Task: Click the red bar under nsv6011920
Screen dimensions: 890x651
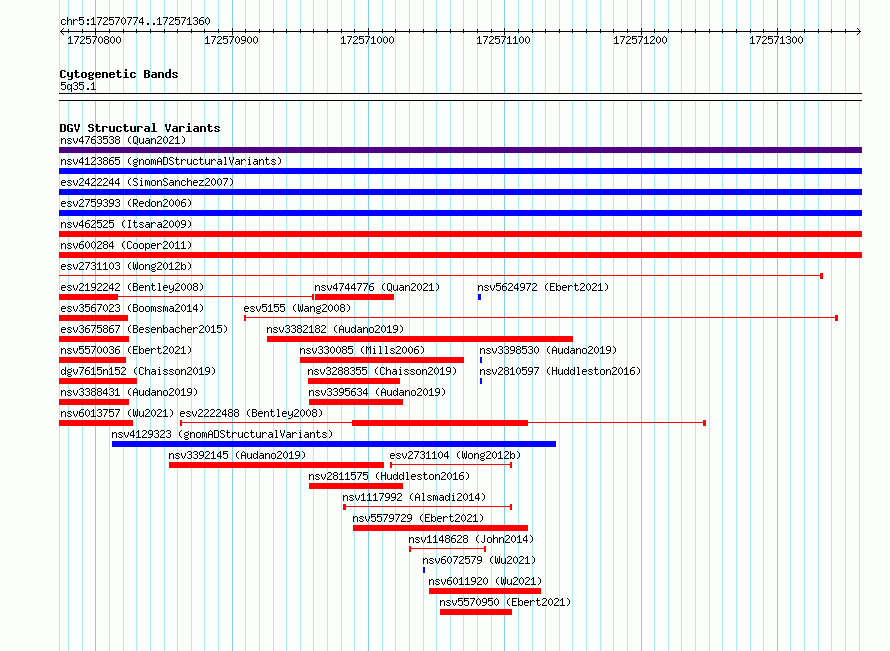Action: [x=485, y=591]
